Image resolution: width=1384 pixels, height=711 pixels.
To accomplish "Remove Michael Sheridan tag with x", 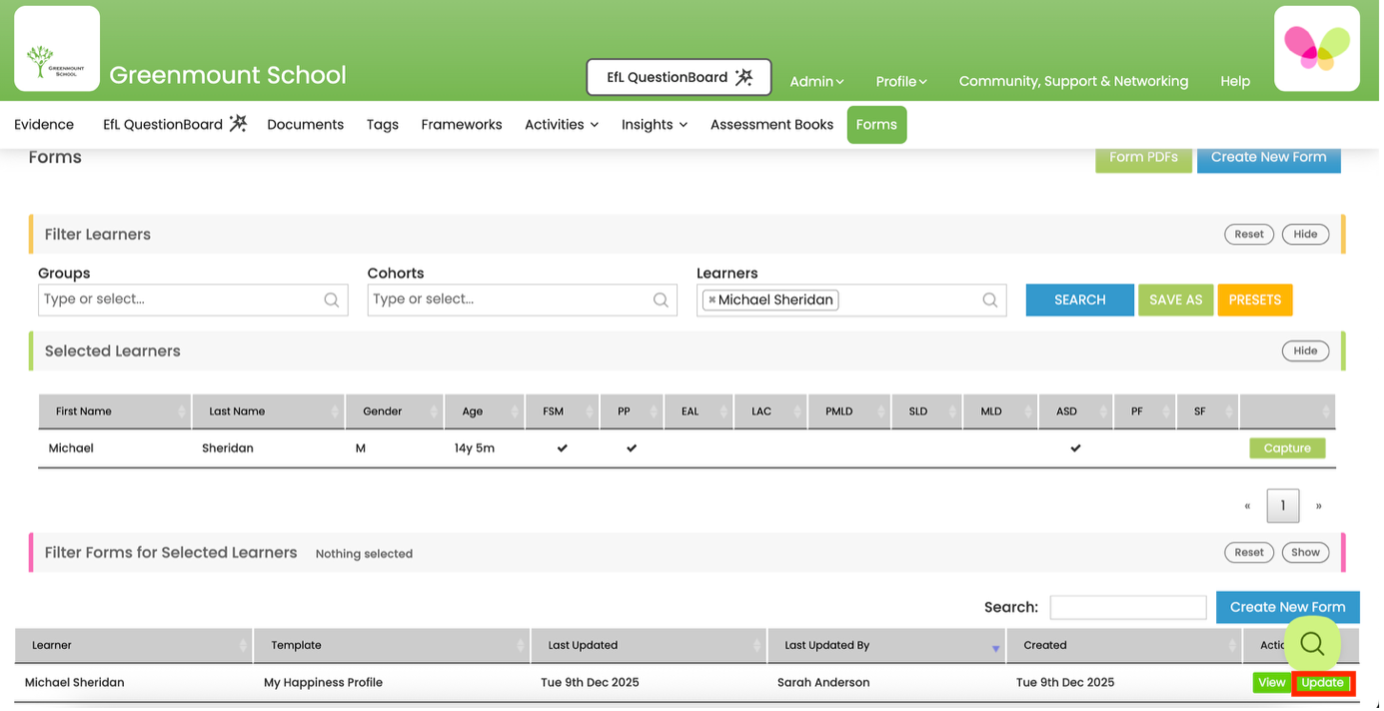I will tap(714, 301).
